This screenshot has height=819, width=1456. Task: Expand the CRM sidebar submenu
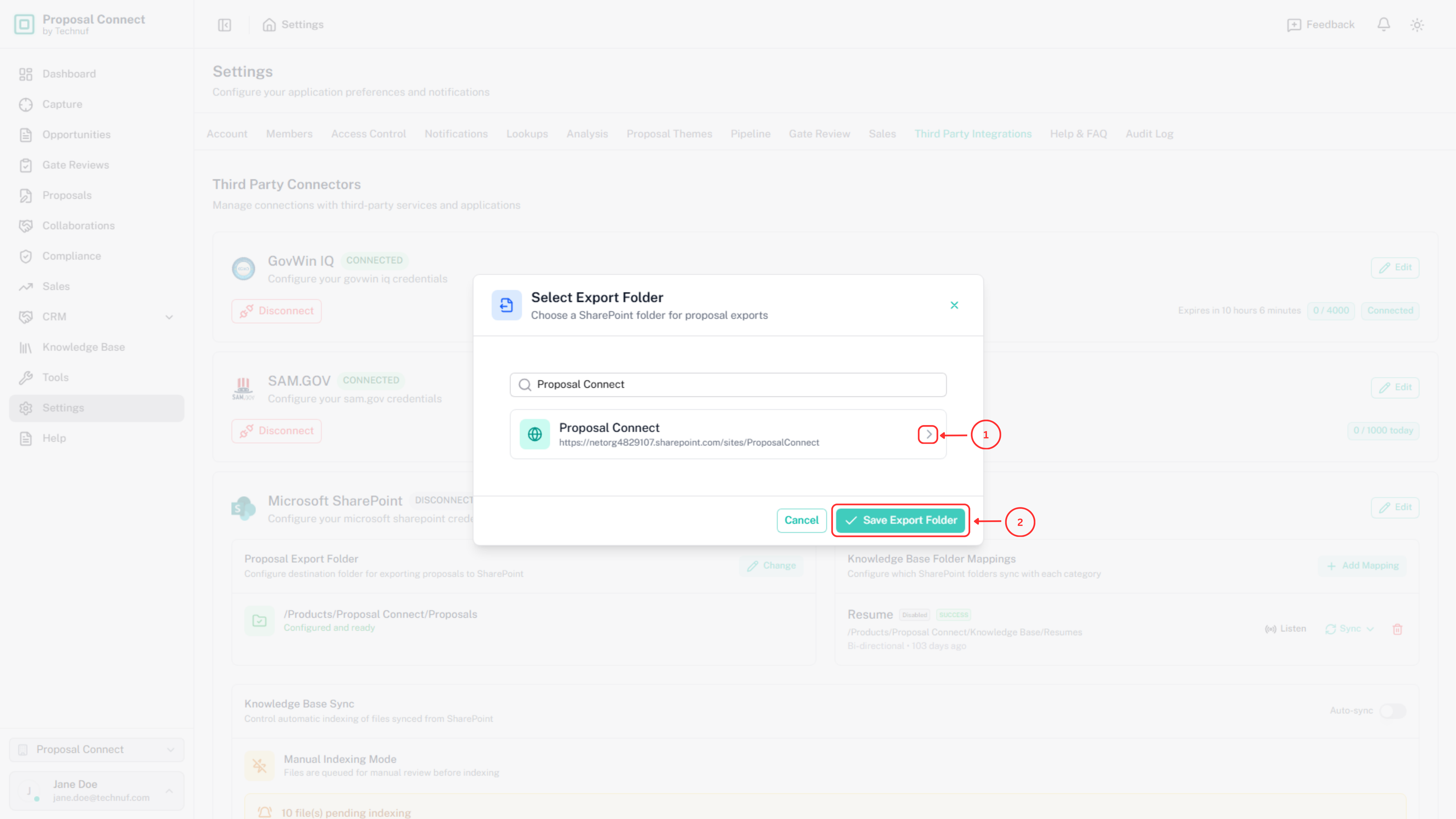tap(169, 317)
